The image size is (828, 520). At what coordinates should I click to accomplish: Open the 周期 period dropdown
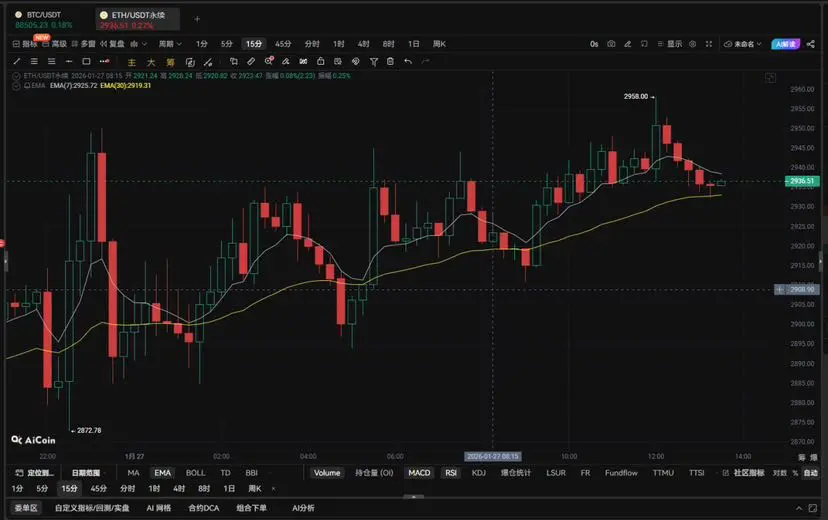[x=170, y=44]
